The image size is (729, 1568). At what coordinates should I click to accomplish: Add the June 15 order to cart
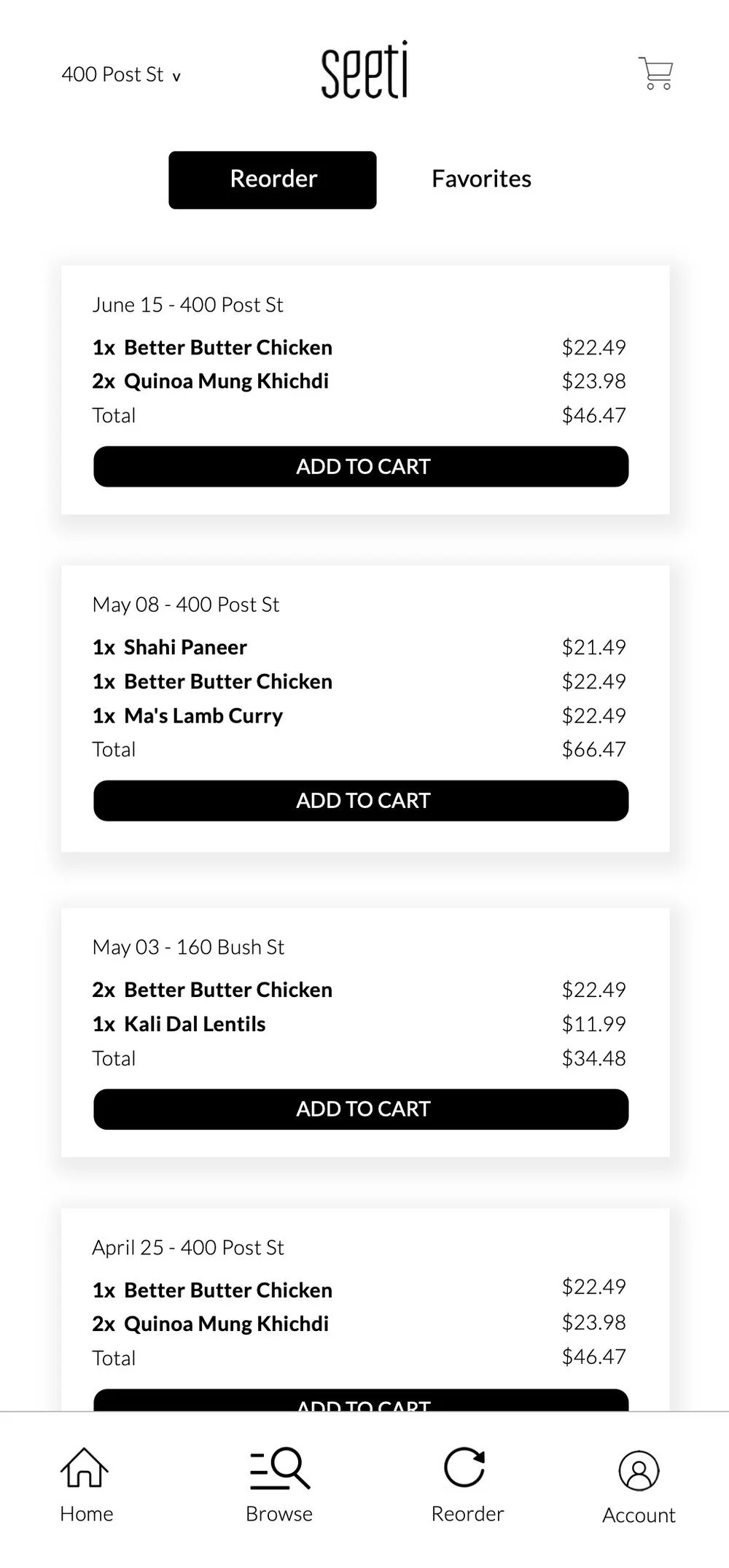(x=361, y=467)
